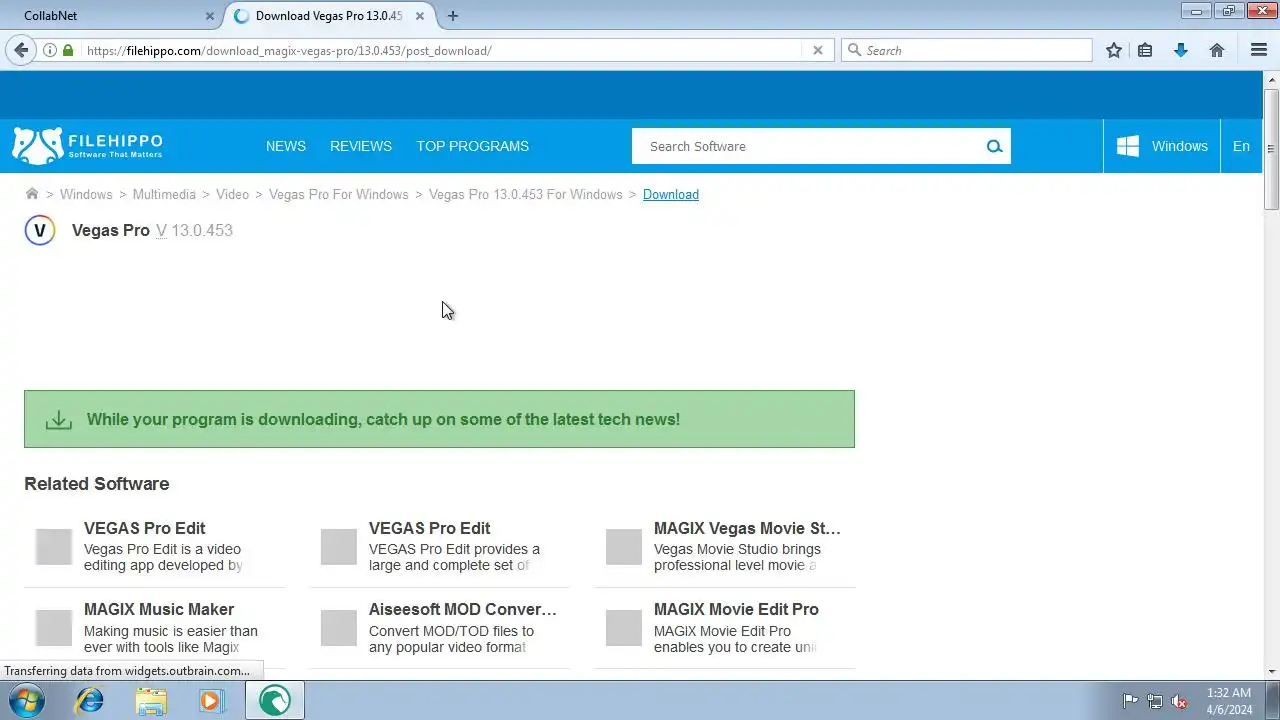The image size is (1280, 720).
Task: Click the Windows logo platform icon
Action: 1128,146
